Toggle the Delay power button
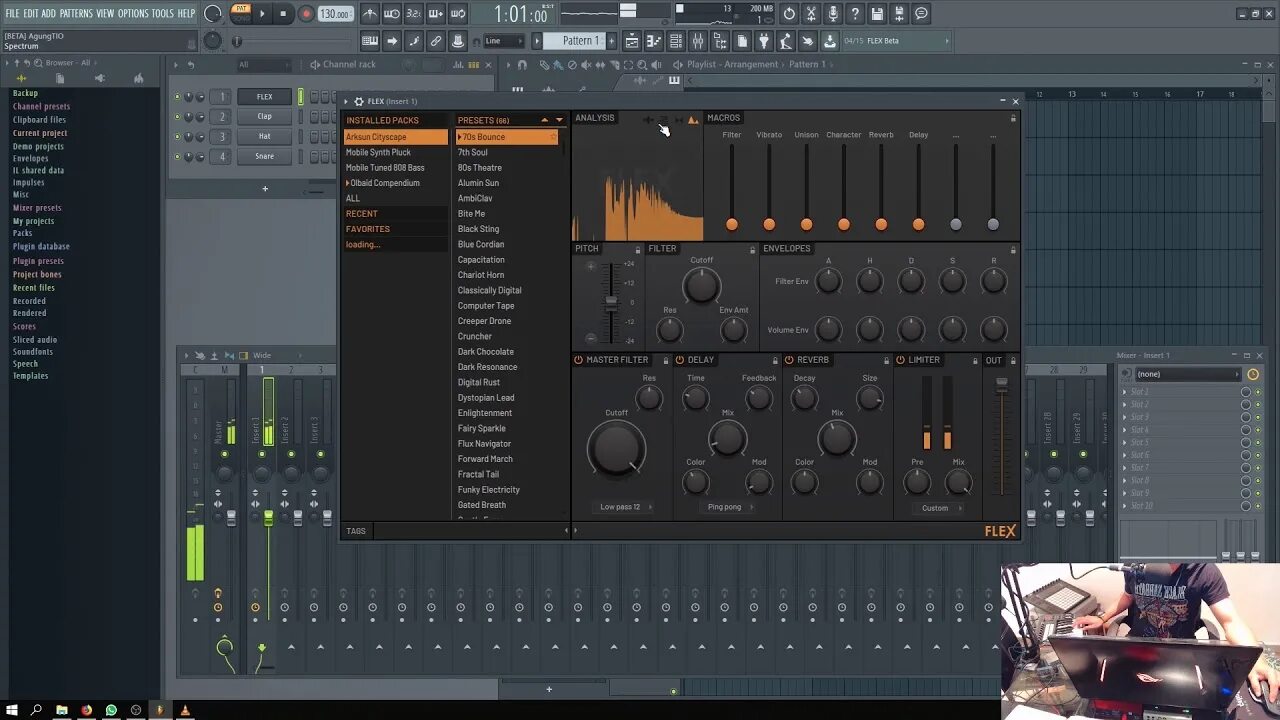 click(680, 360)
